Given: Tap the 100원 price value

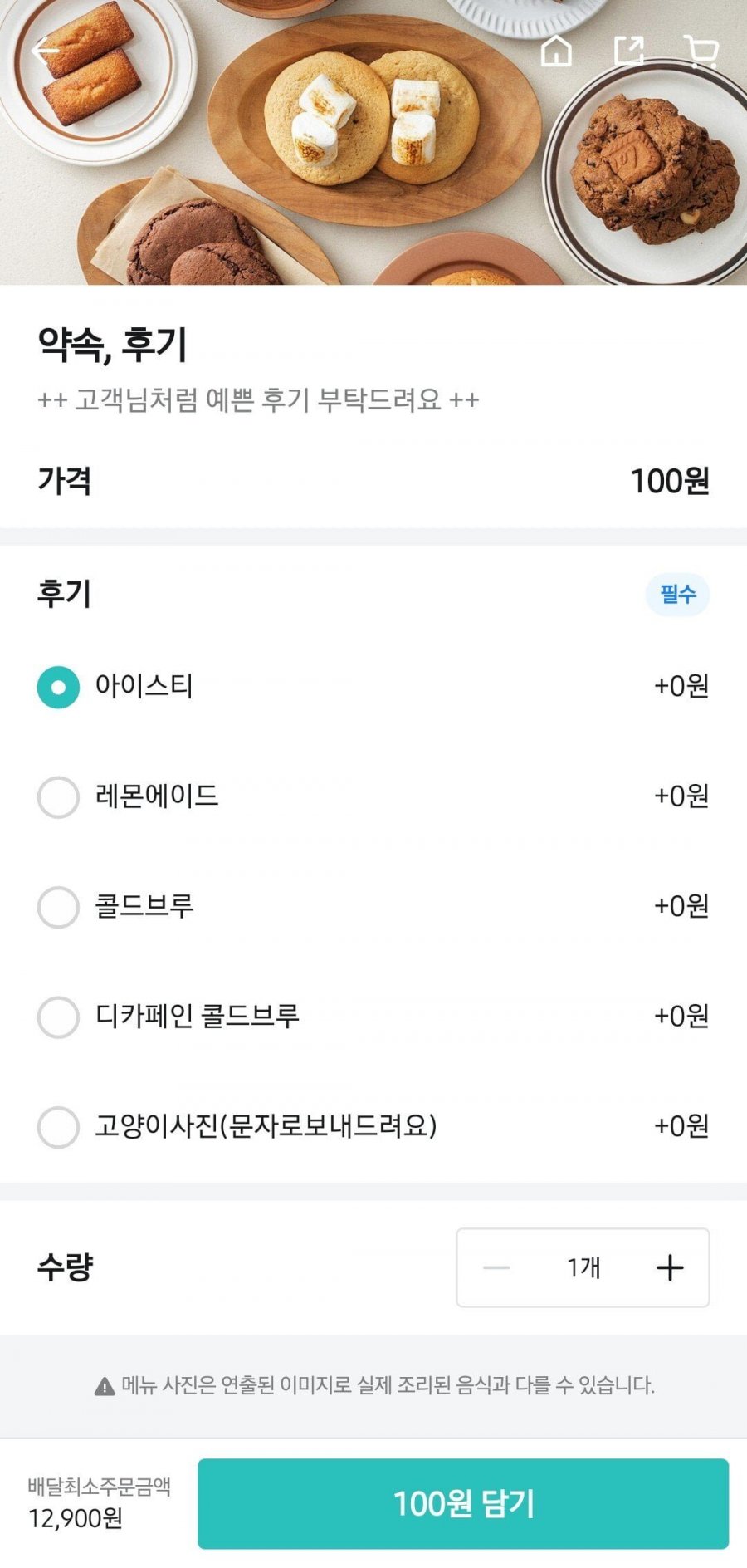Looking at the screenshot, I should click(x=669, y=481).
